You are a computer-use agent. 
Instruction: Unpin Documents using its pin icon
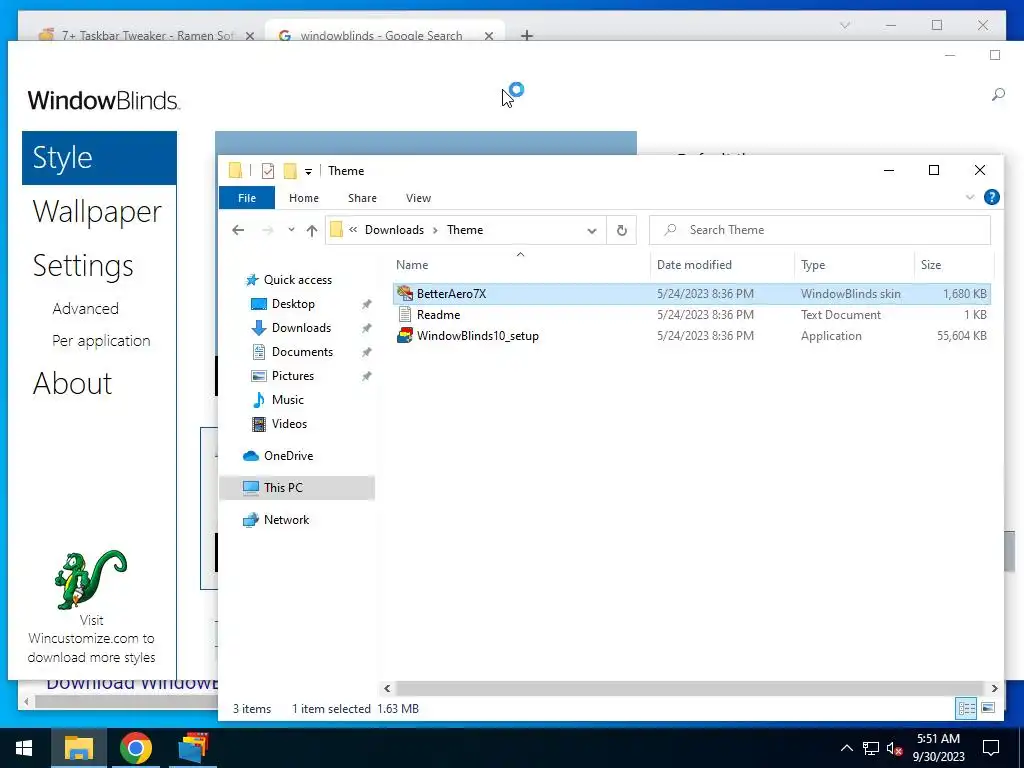[366, 352]
